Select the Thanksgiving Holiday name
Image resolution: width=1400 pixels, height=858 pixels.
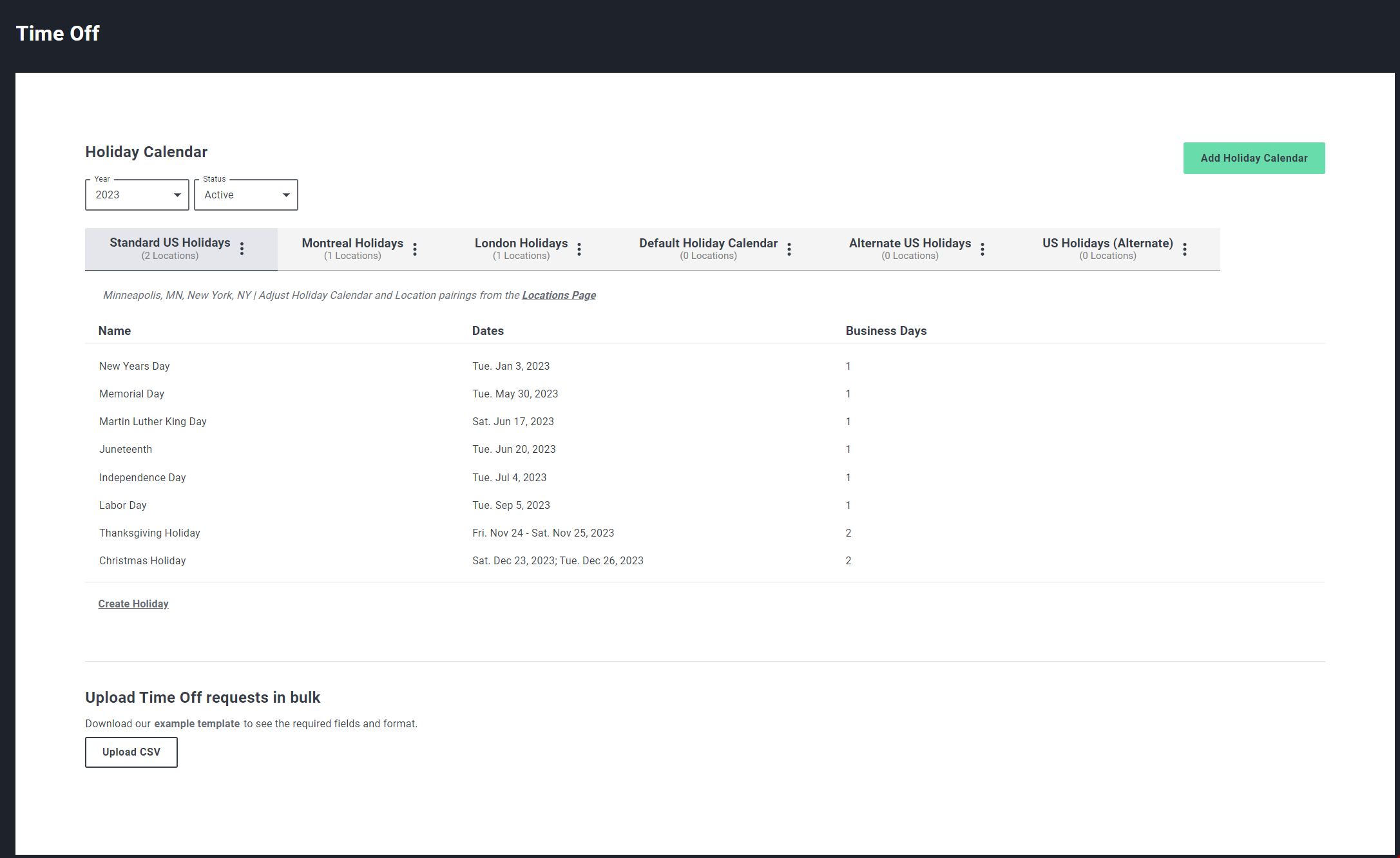click(x=149, y=533)
